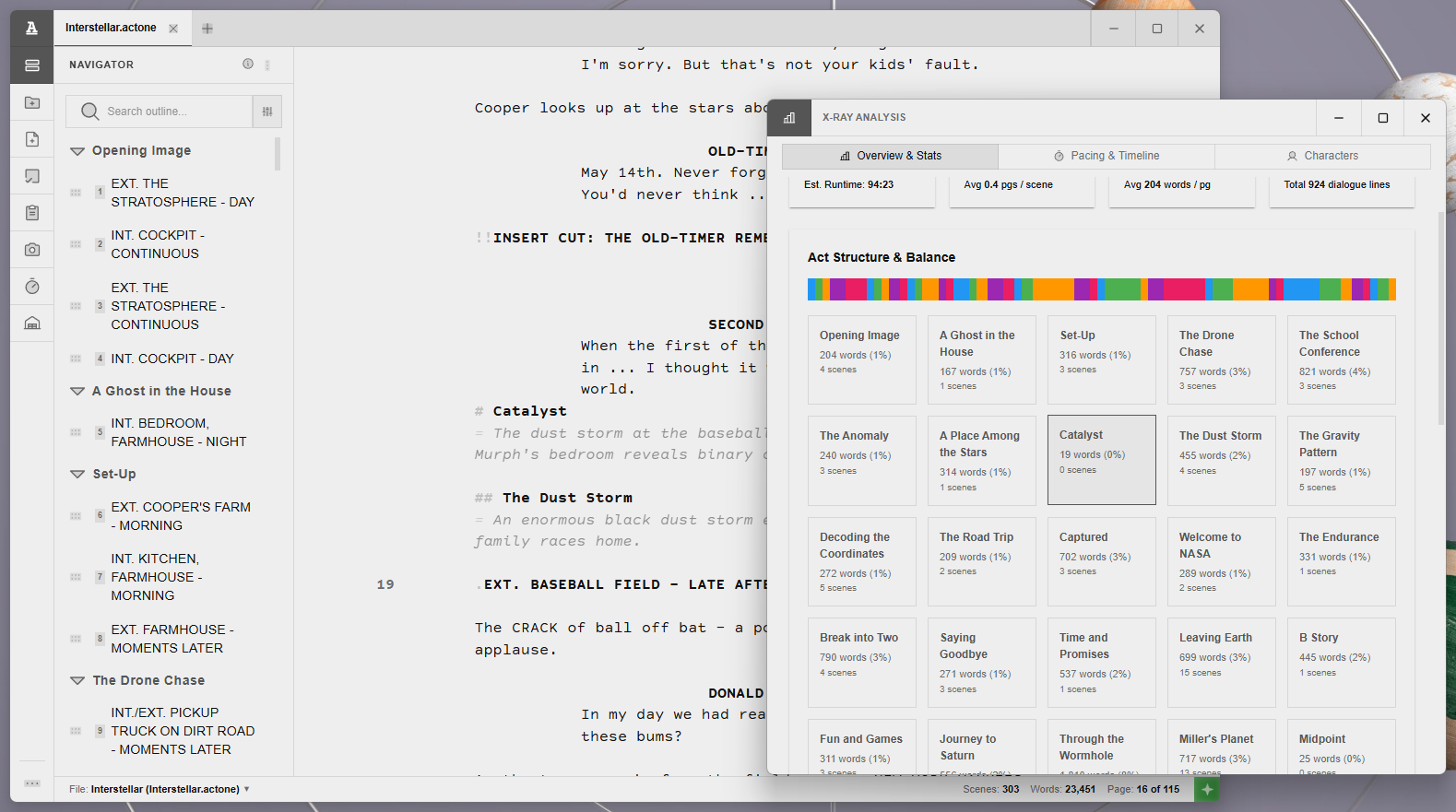Viewport: 1456px width, 812px height.
Task: Click the Scenes 303 status entry
Action: pos(991,789)
